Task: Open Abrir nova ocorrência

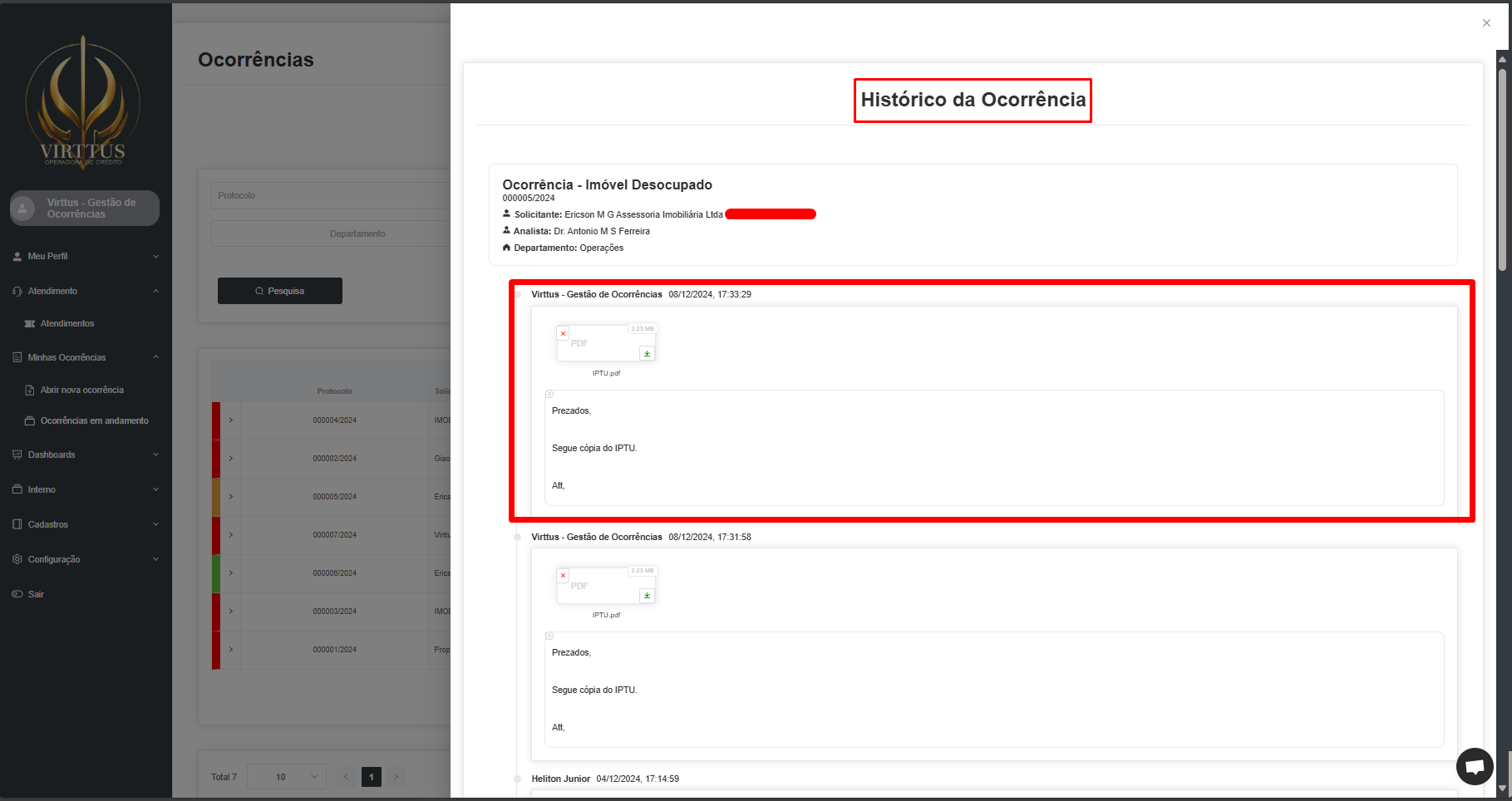Action: click(x=81, y=390)
